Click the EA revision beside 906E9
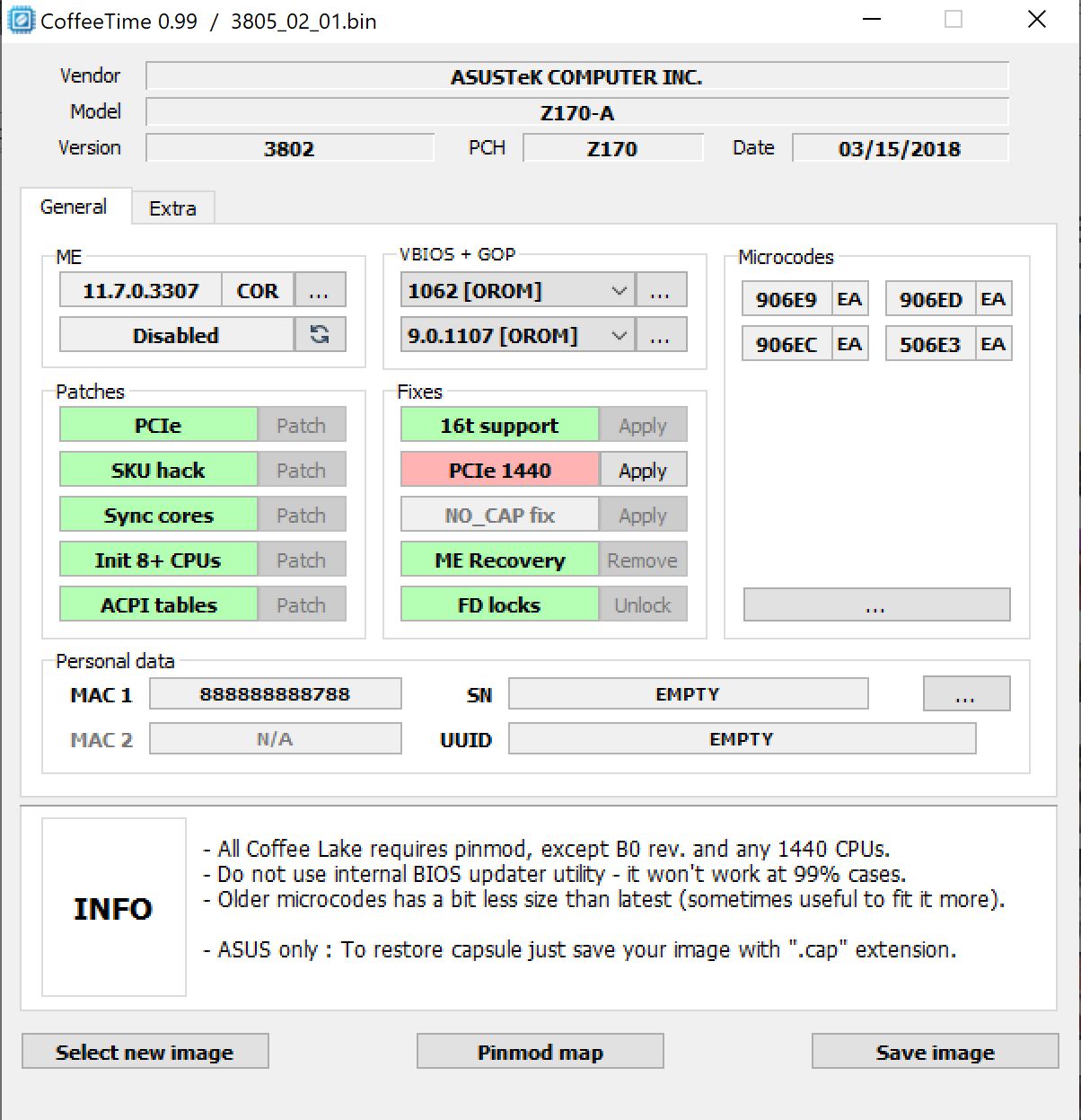The width and height of the screenshot is (1081, 1120). click(x=849, y=299)
